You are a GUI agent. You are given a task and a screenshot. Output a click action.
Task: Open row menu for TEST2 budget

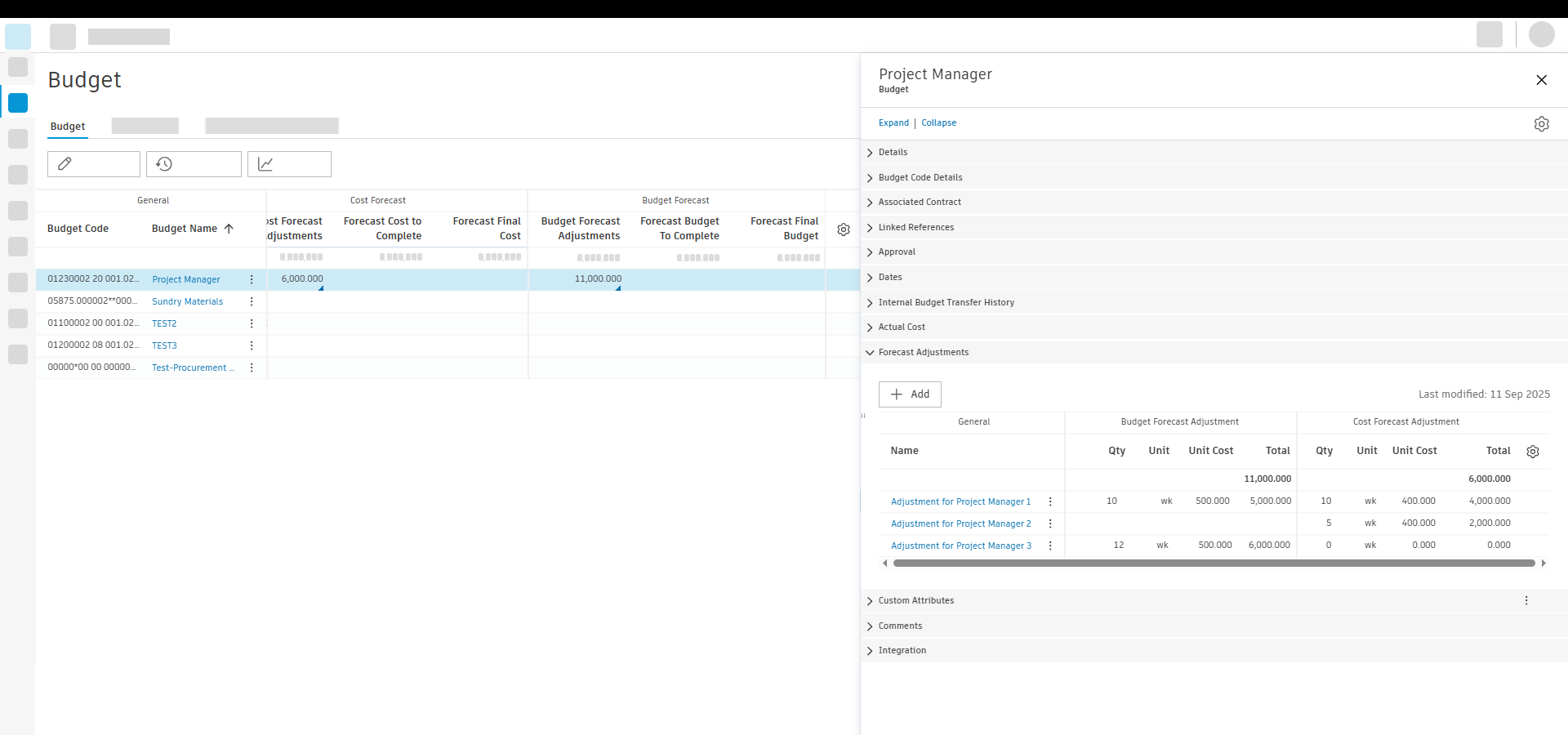coord(252,323)
